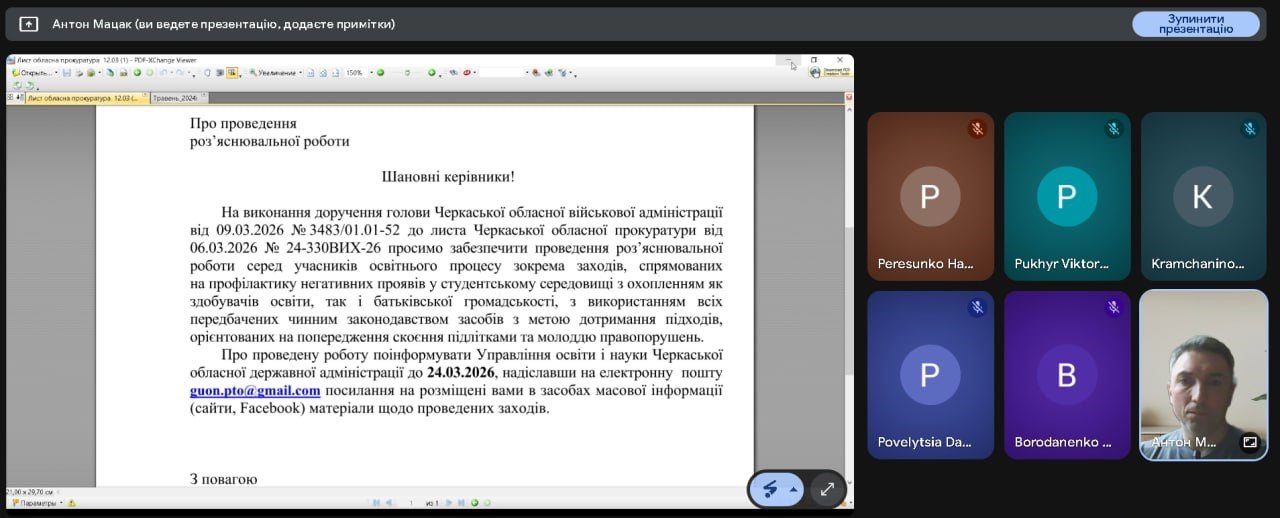The image size is (1280, 518).
Task: Open the 150% zoom level dropdown
Action: point(372,73)
